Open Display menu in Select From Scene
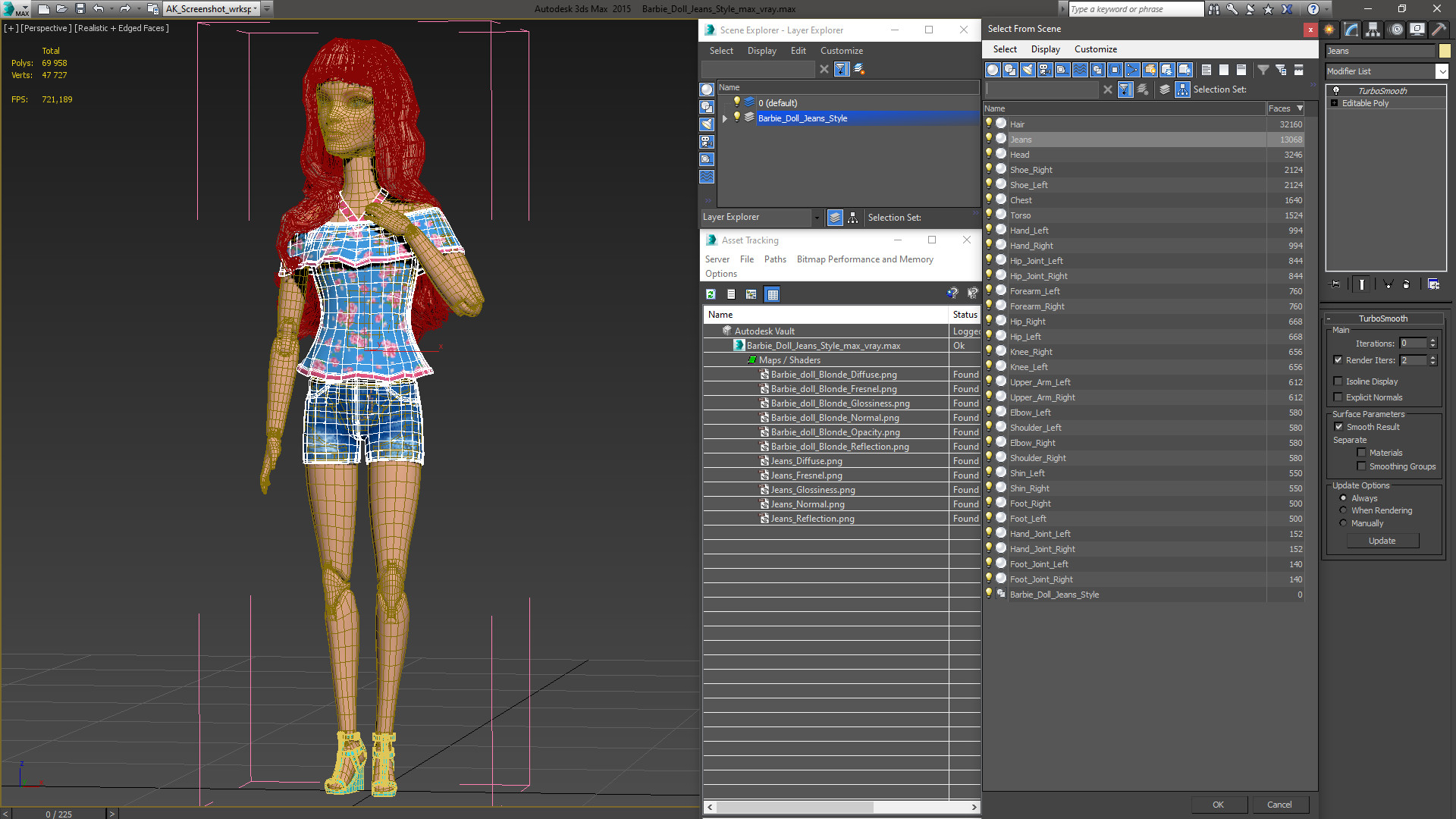Screen dimensions: 1456x819 1045,49
